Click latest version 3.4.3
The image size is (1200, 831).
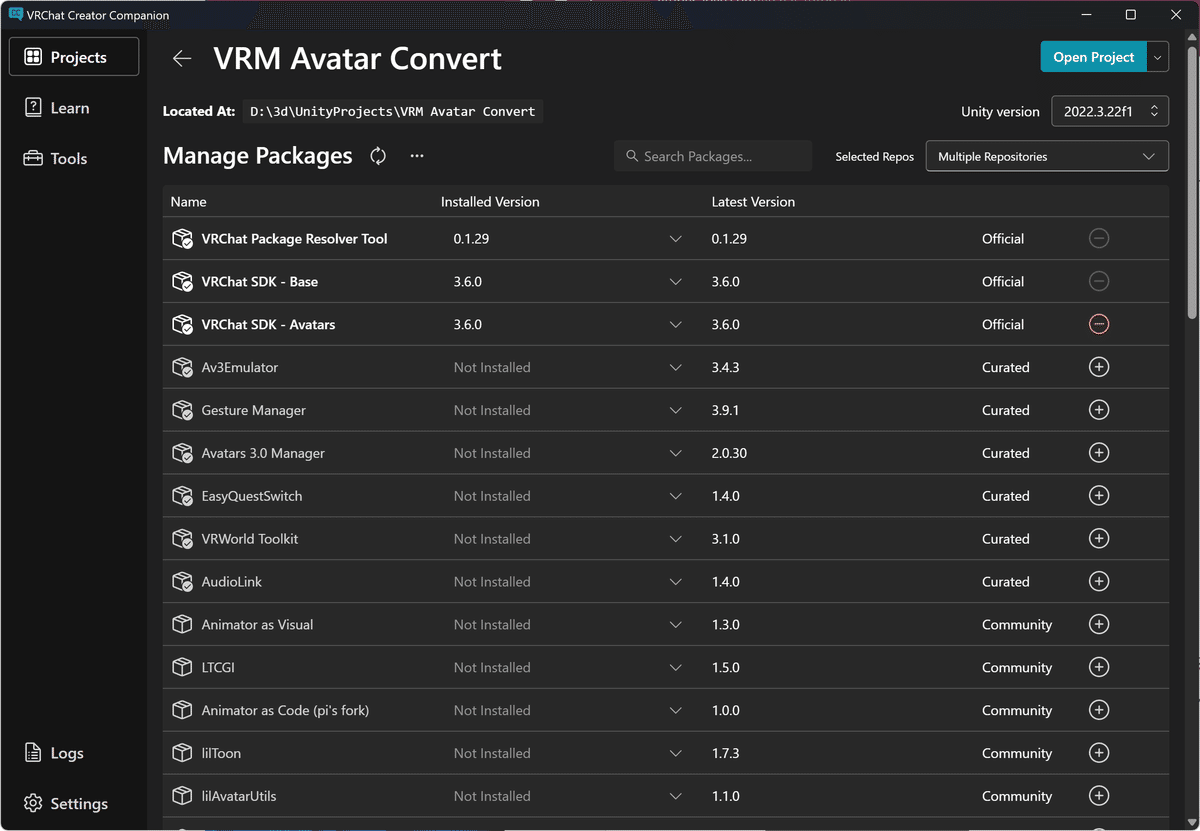coord(725,367)
